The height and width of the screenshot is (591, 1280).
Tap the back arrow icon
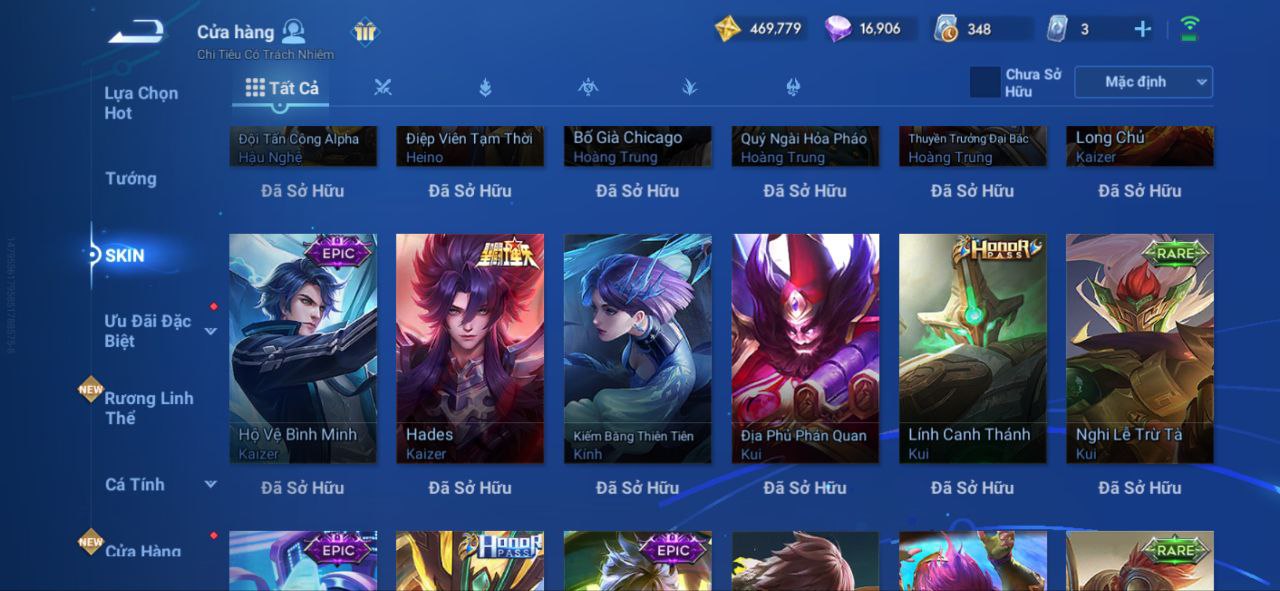click(x=137, y=32)
